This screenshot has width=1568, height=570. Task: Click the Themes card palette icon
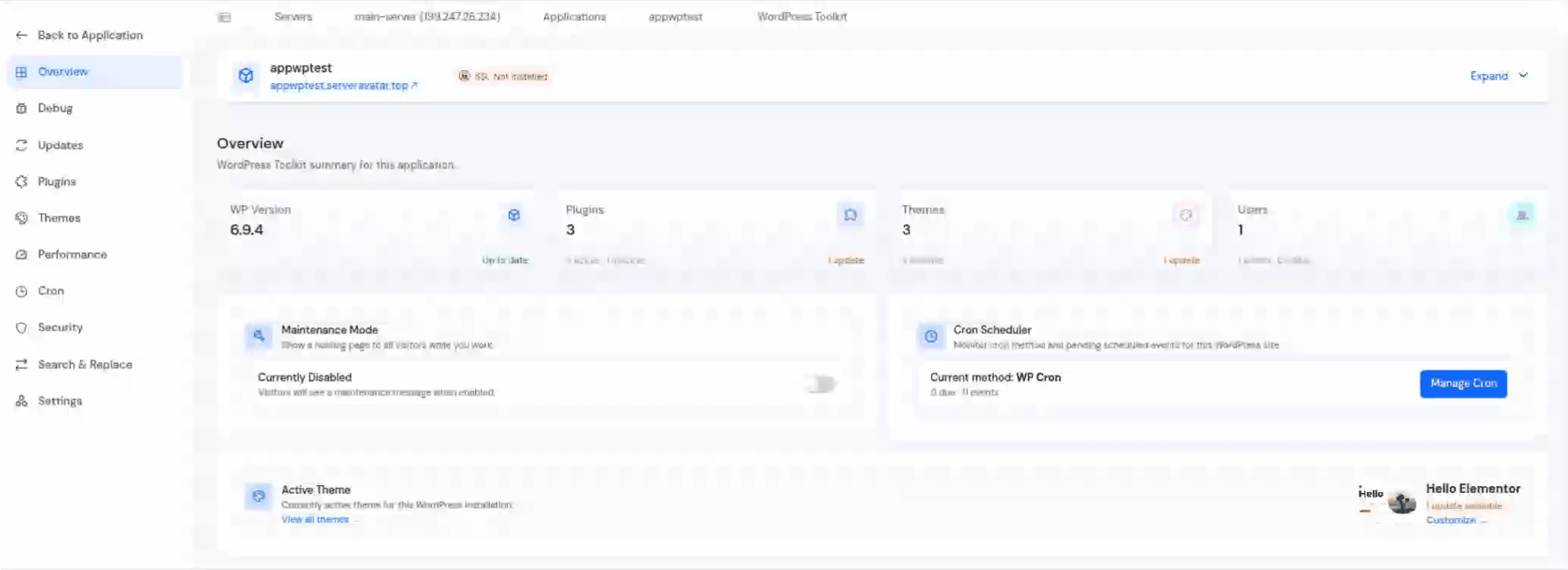pos(1186,215)
